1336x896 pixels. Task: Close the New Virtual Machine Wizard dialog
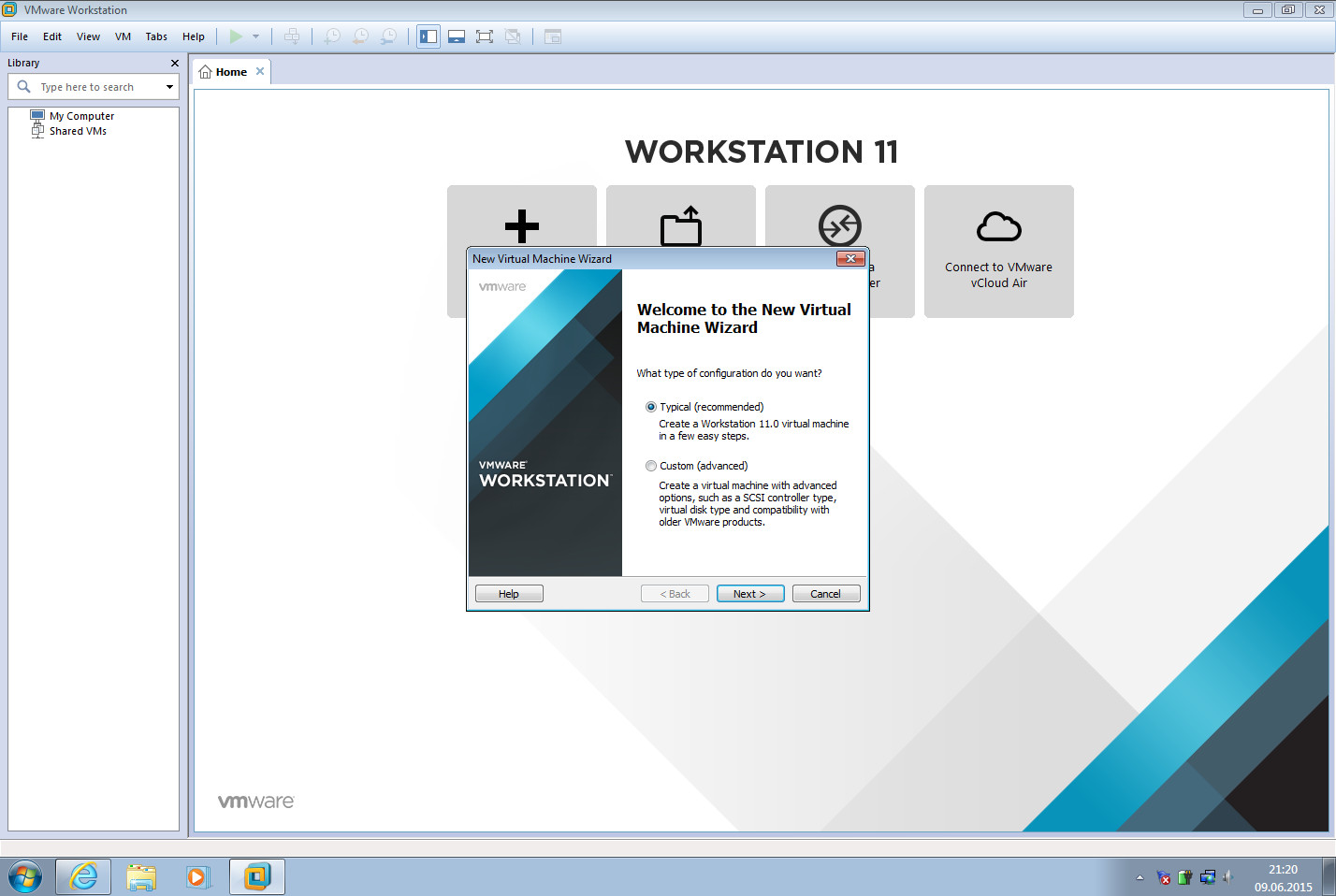[850, 259]
